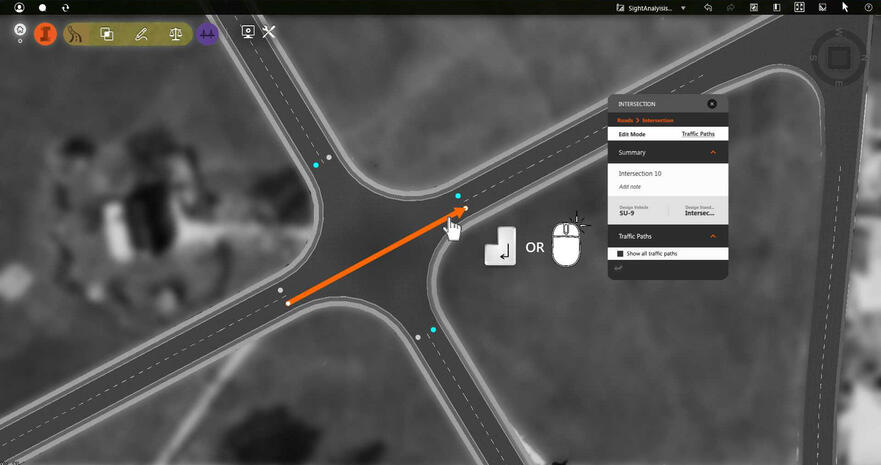Click the Add note field
Screen dimensions: 881x465
click(631, 187)
